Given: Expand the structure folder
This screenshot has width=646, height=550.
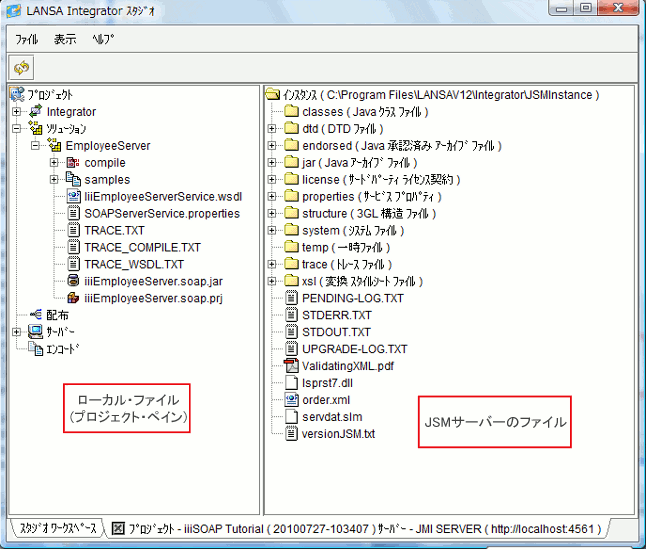Looking at the screenshot, I should pos(272,213).
